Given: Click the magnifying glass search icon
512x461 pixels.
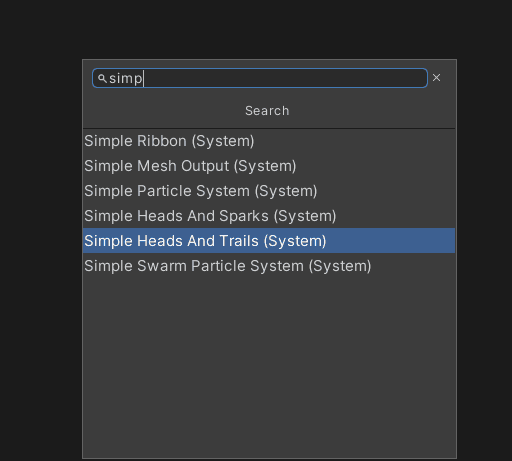Looking at the screenshot, I should point(102,79).
